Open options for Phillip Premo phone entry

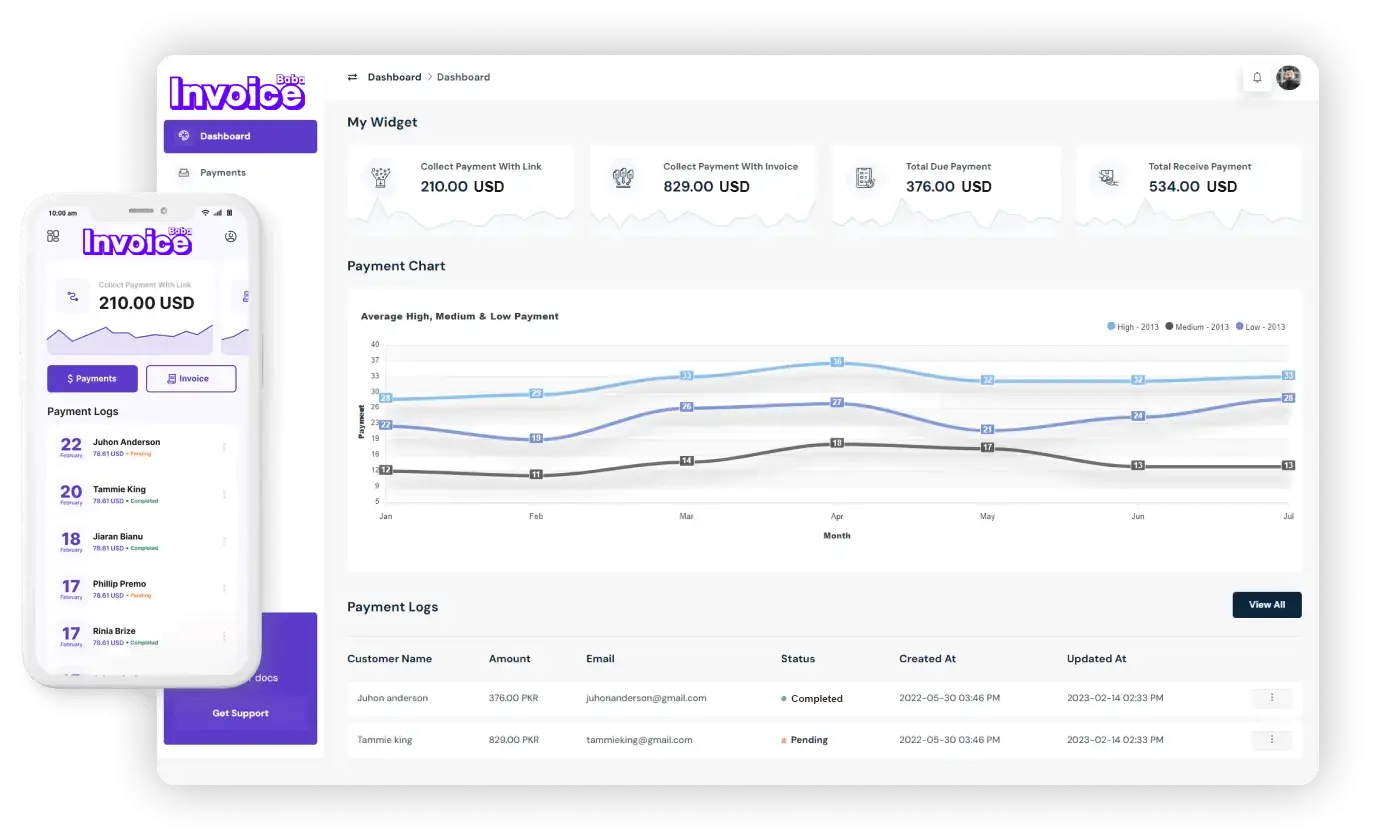coord(224,588)
